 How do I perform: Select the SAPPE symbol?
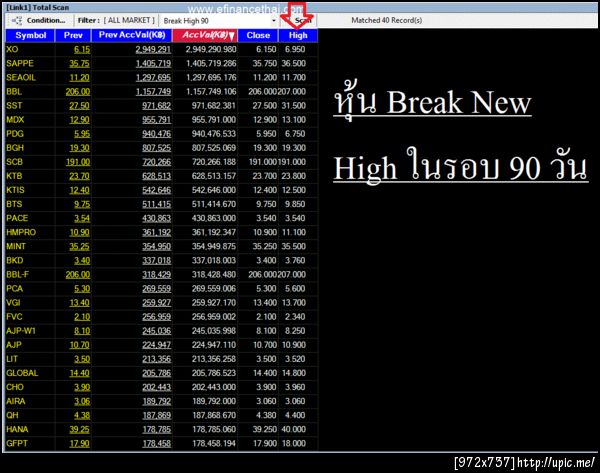coord(20,64)
